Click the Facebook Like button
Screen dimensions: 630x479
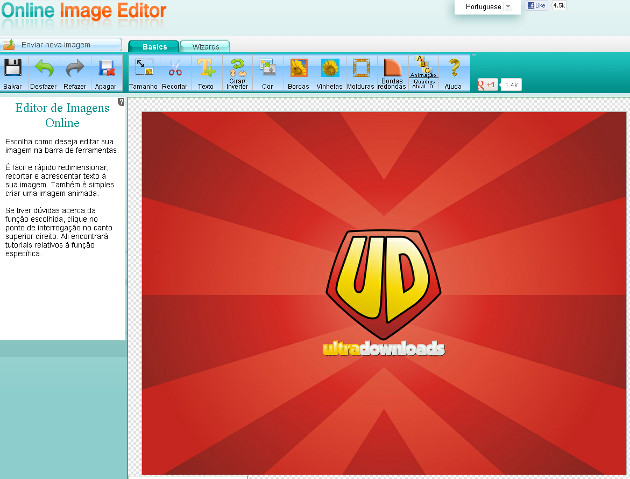[537, 6]
